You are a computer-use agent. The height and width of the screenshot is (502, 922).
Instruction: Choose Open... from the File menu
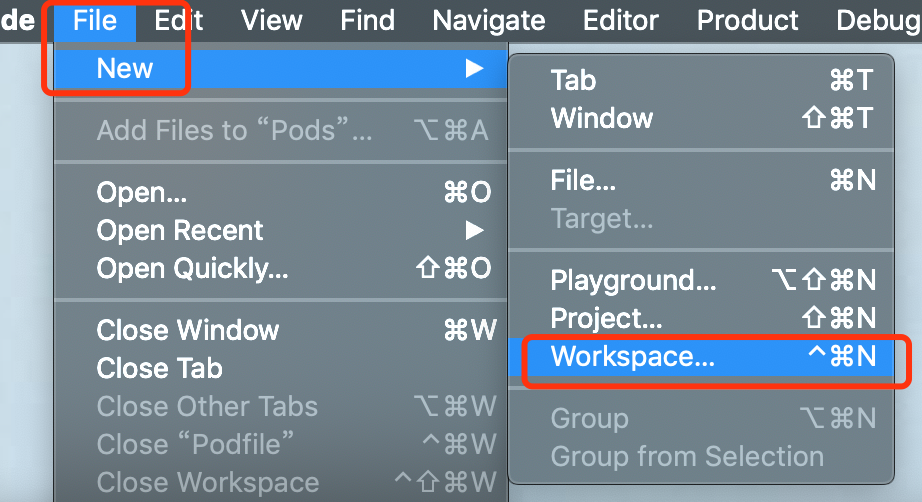tap(280, 192)
